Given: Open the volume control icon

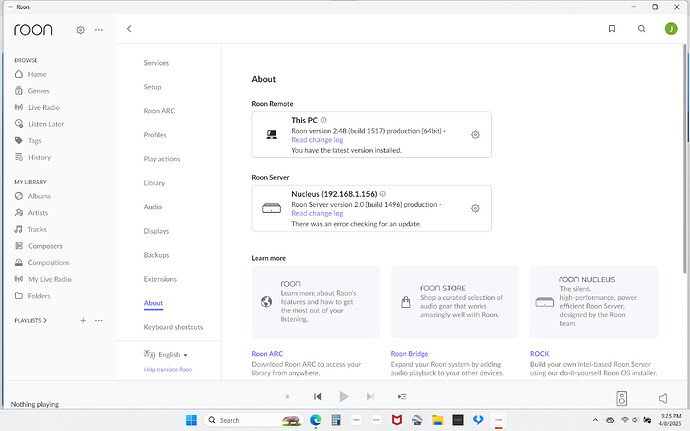Looking at the screenshot, I should pyautogui.click(x=663, y=398).
